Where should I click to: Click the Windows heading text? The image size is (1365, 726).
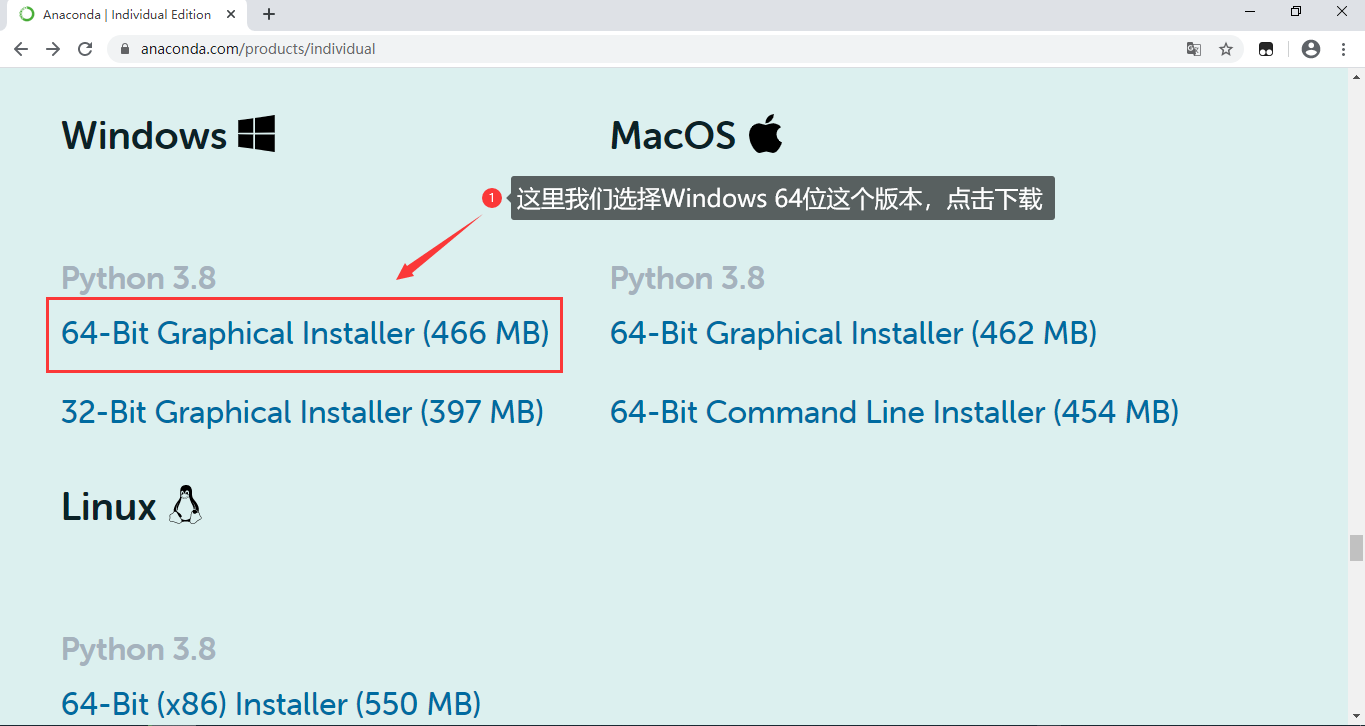click(144, 135)
